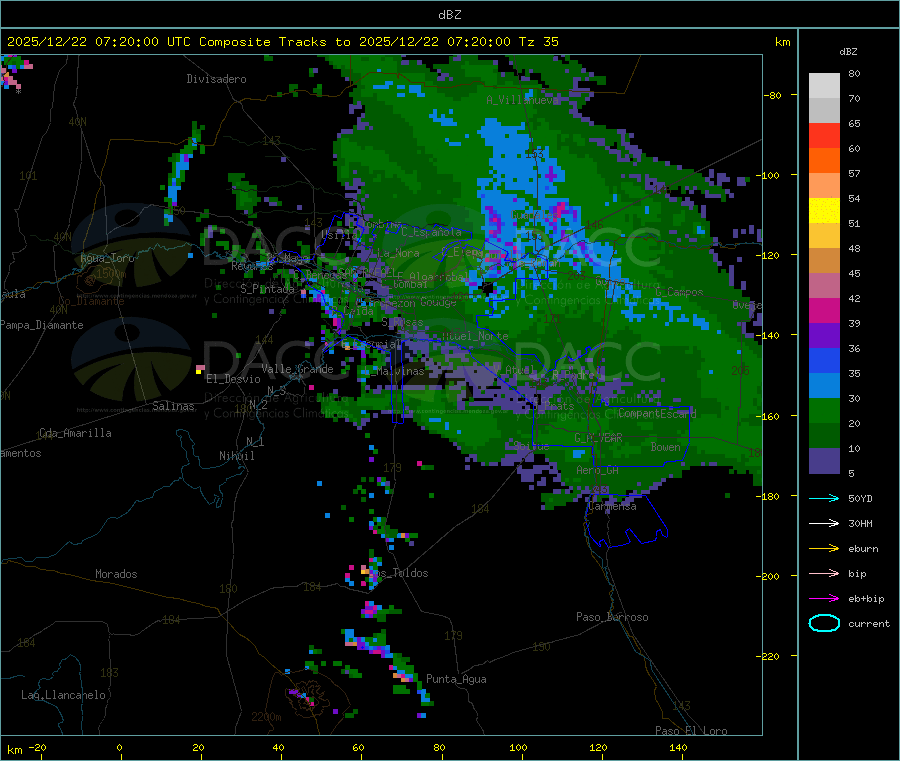Click the 'Divisadero' map label
The height and width of the screenshot is (761, 900).
pos(216,79)
